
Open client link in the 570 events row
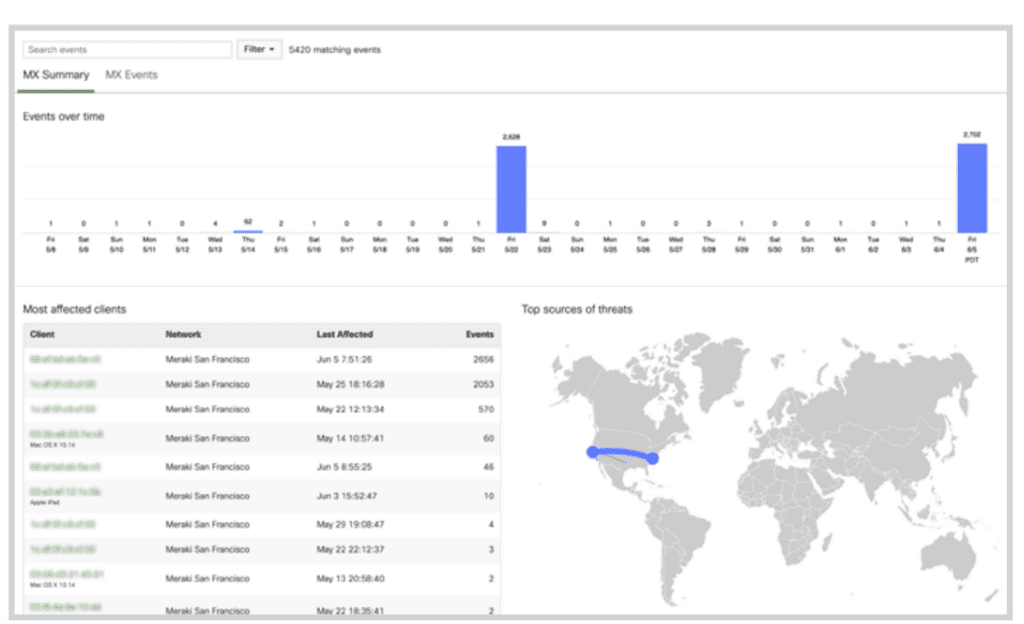tap(63, 409)
